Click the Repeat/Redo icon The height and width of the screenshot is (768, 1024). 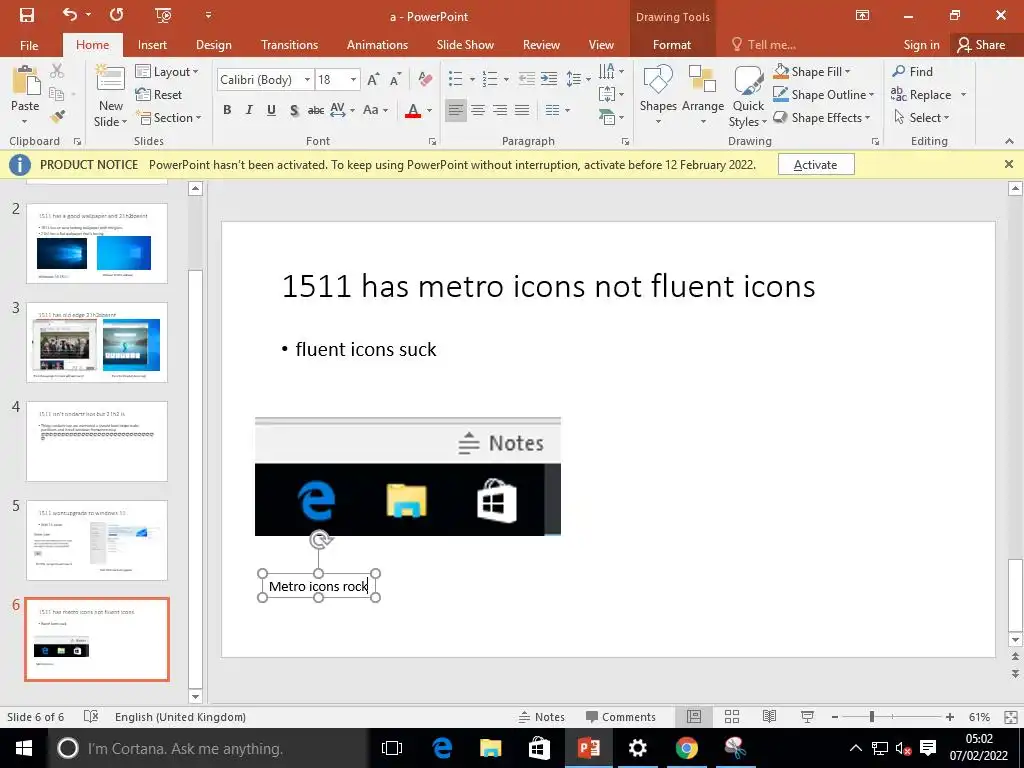pos(117,15)
